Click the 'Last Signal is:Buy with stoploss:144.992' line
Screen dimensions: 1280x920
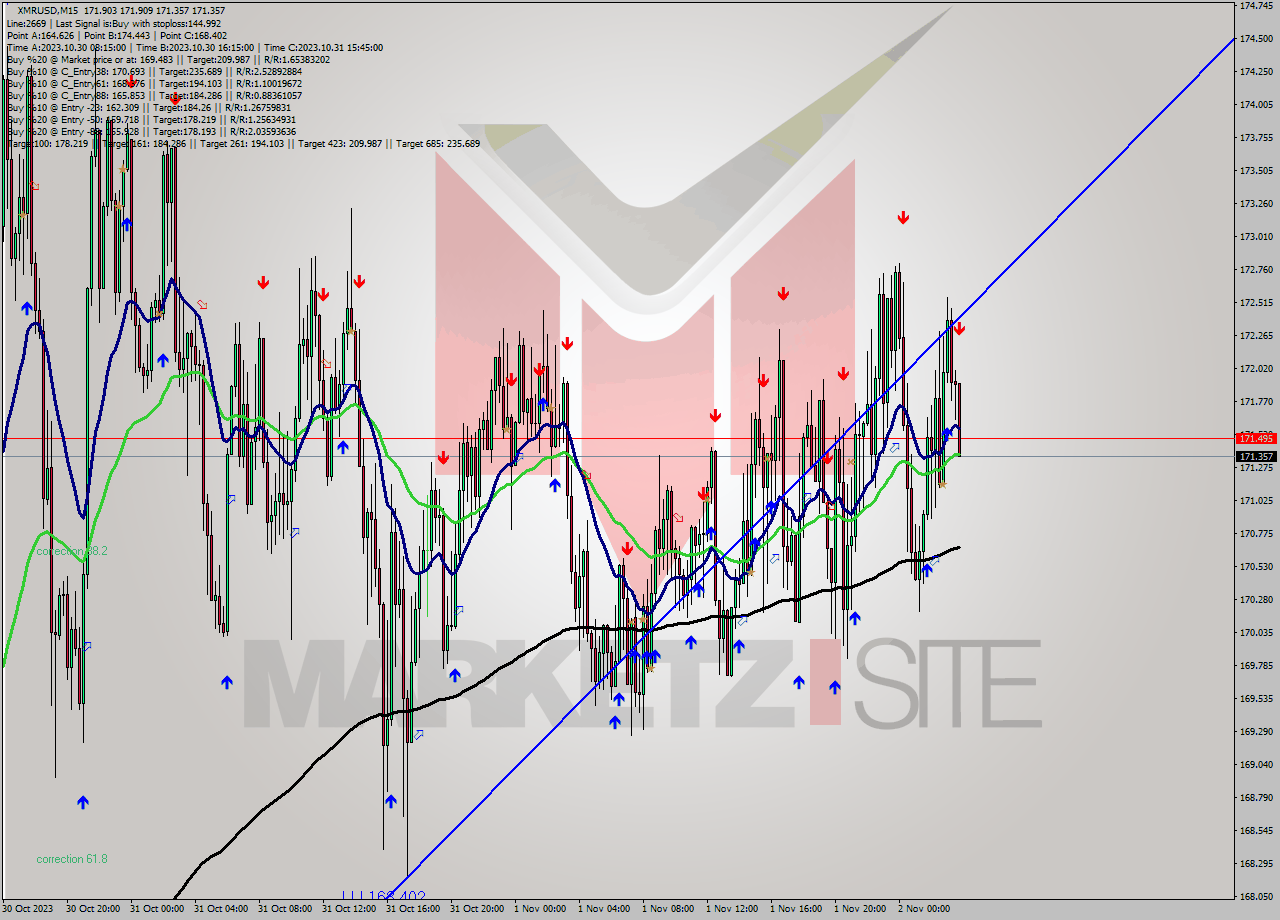click(139, 23)
